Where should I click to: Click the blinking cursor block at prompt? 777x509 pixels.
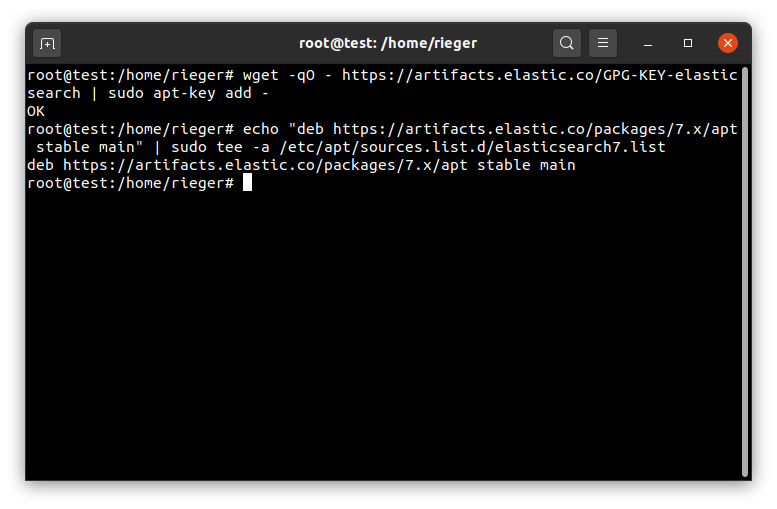247,182
